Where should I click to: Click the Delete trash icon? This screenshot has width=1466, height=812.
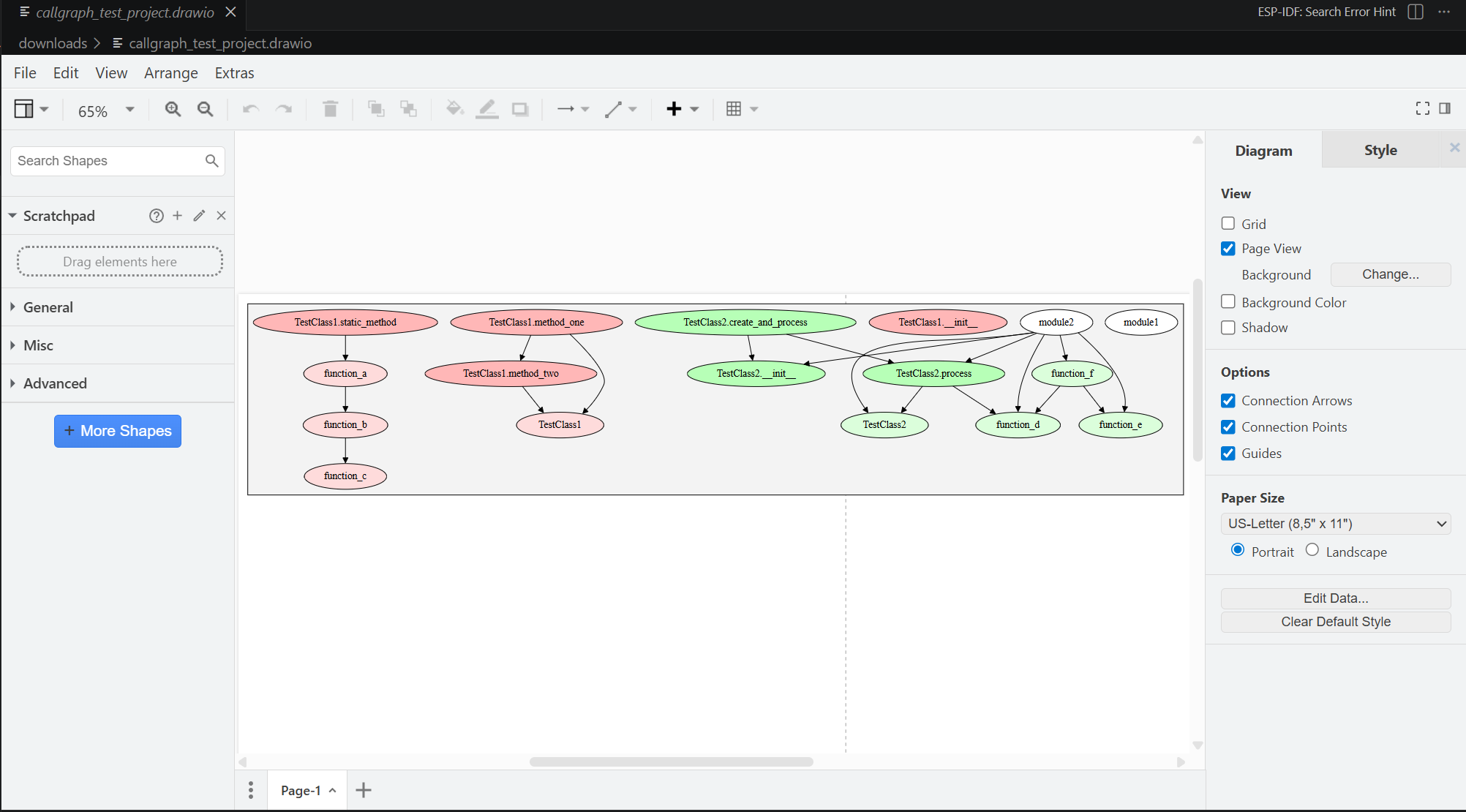331,109
